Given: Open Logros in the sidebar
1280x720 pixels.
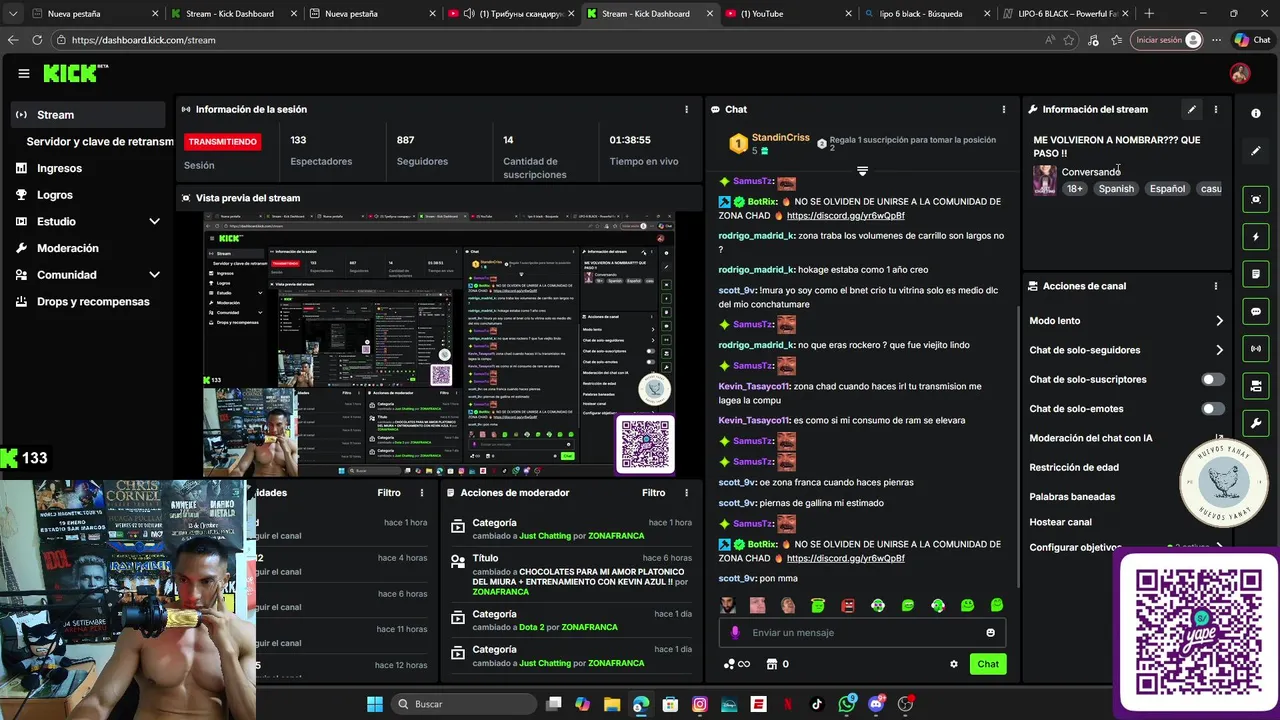Looking at the screenshot, I should tap(54, 195).
